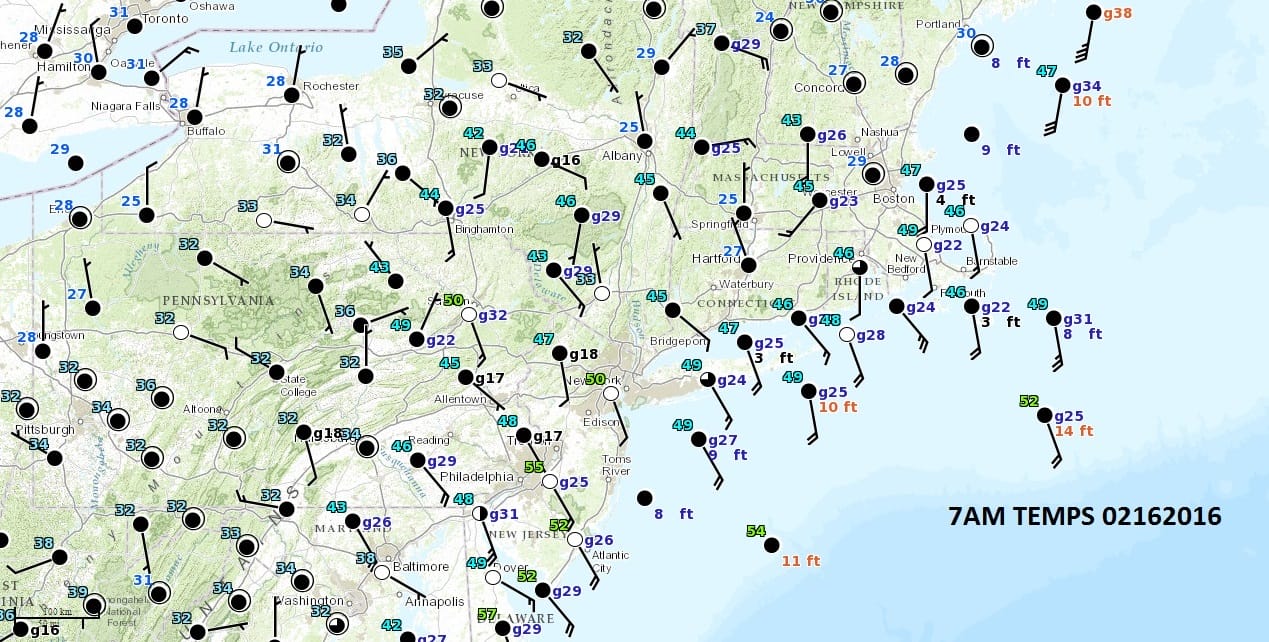Click the Albany station circle
The image size is (1269, 642).
pos(645,141)
